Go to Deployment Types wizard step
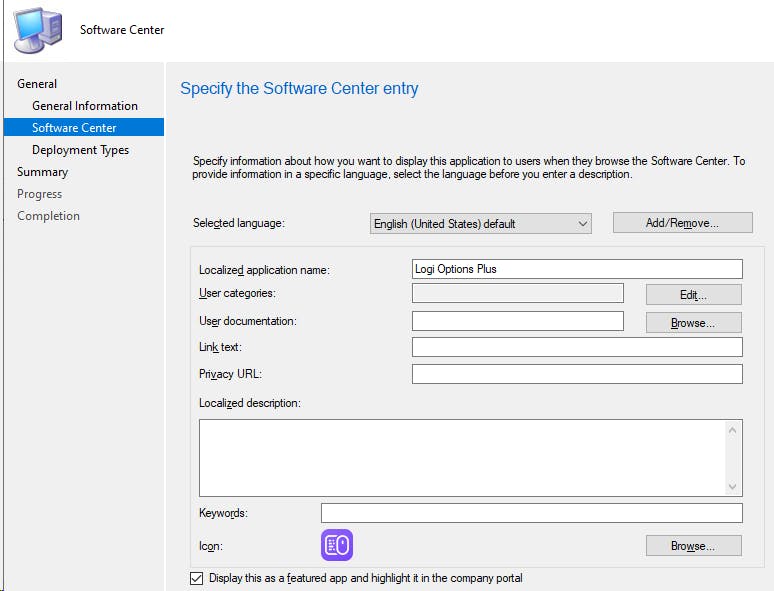The height and width of the screenshot is (591, 774). (80, 150)
